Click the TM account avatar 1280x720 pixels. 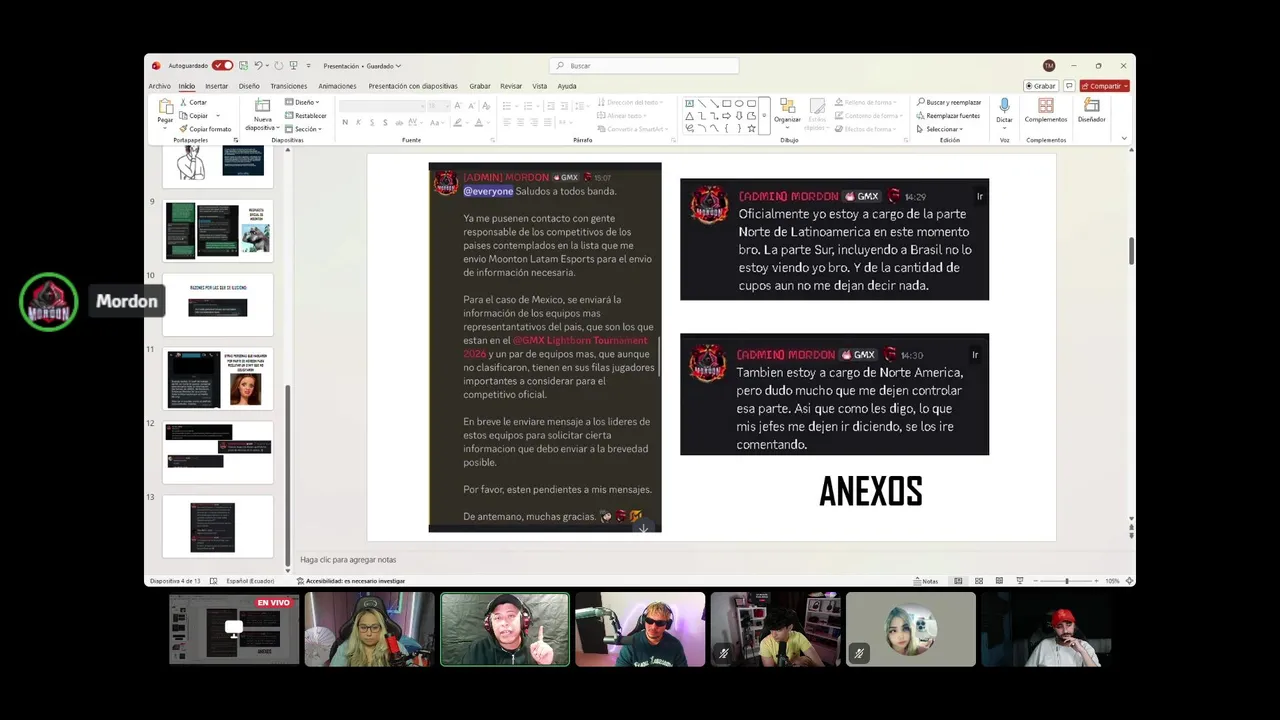point(1049,66)
